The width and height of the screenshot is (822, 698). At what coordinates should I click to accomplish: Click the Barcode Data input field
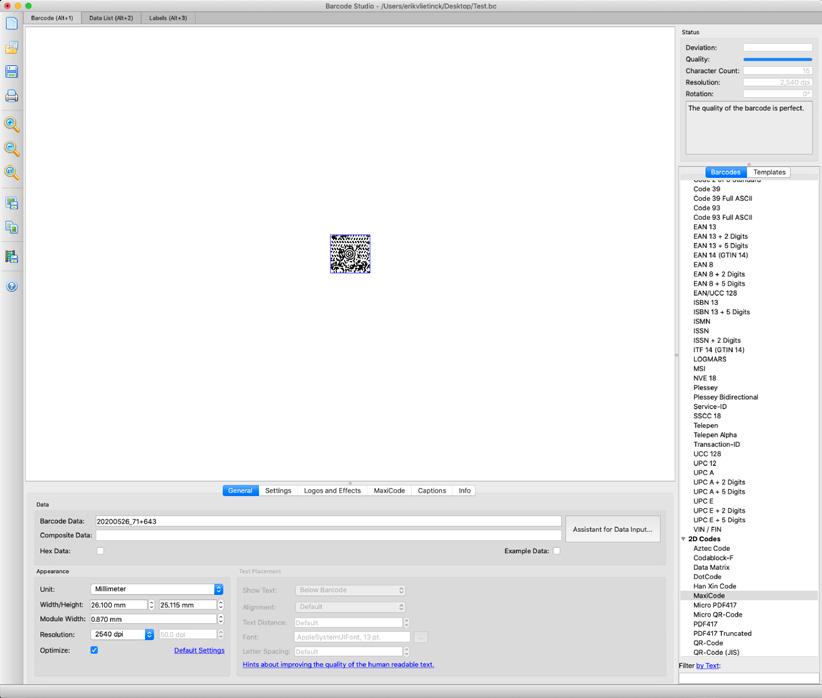tap(328, 521)
